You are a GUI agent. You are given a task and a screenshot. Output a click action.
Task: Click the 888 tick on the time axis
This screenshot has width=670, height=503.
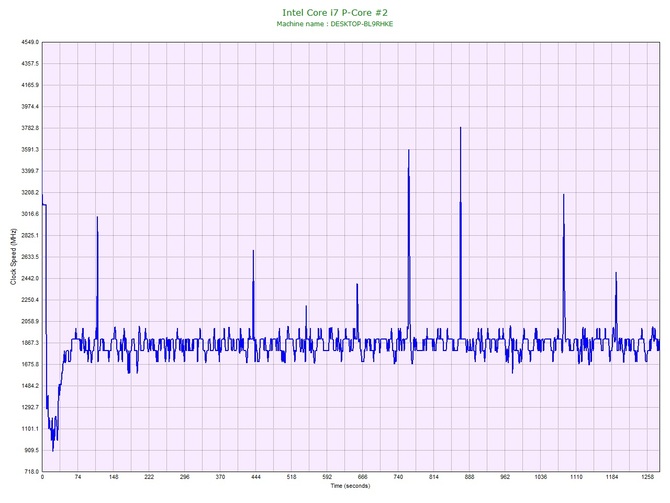(x=469, y=477)
